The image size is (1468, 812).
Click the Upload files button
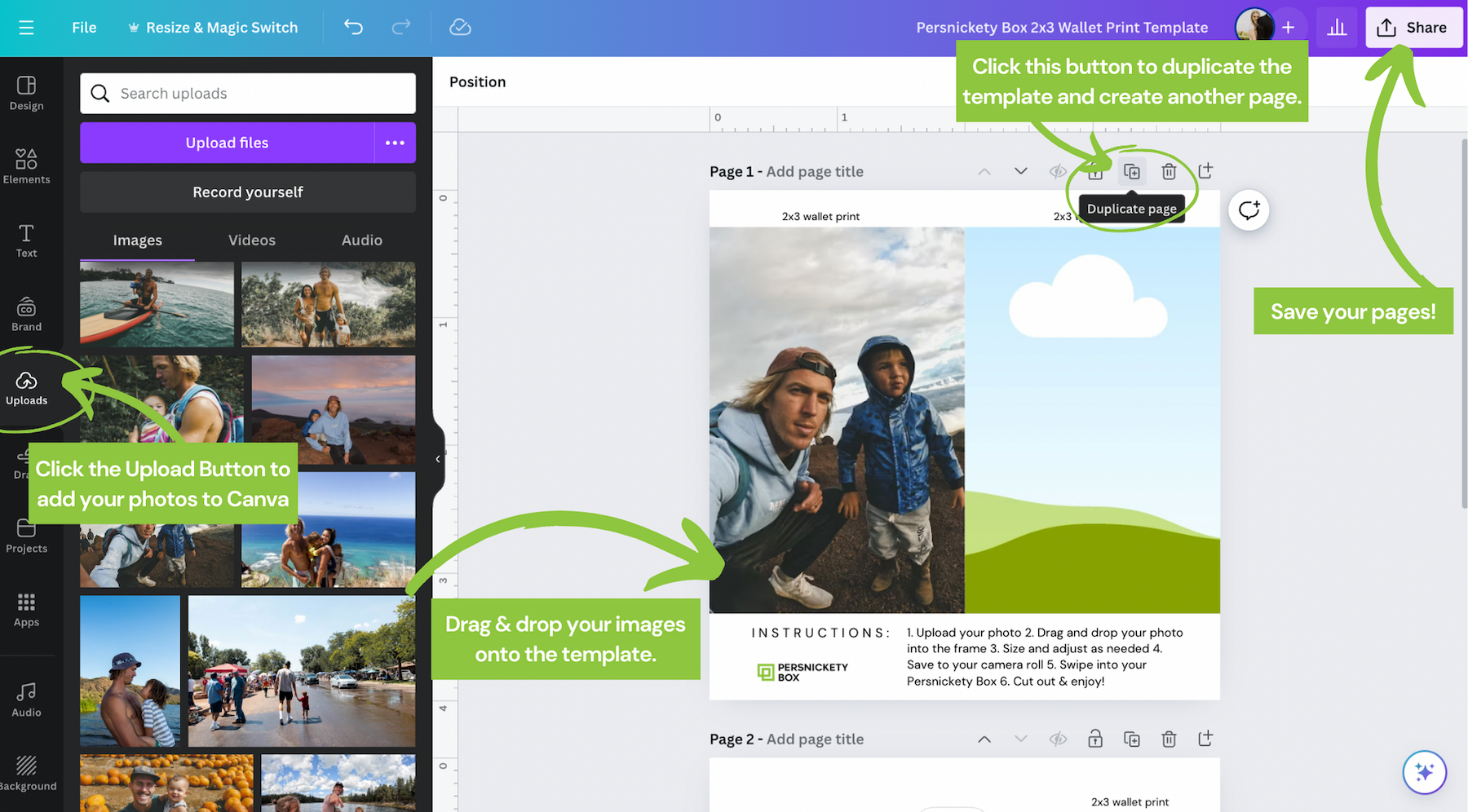[227, 143]
